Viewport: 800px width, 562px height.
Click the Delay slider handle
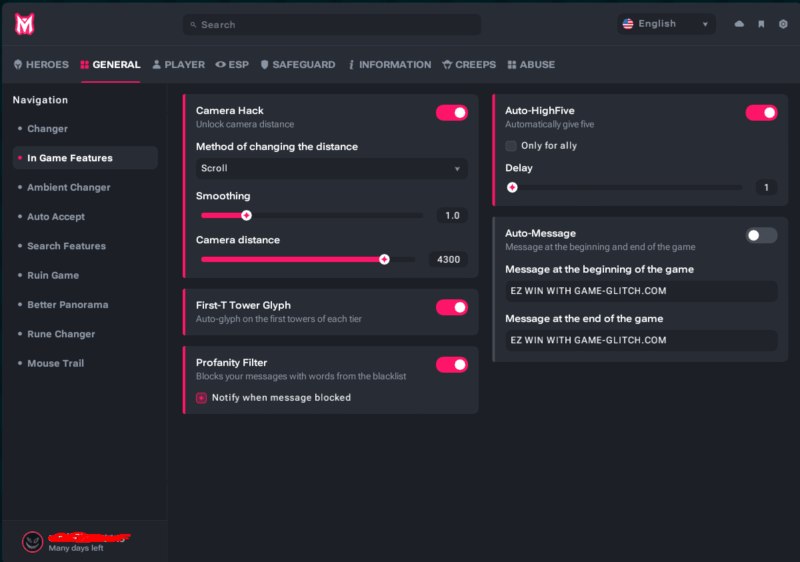click(512, 187)
